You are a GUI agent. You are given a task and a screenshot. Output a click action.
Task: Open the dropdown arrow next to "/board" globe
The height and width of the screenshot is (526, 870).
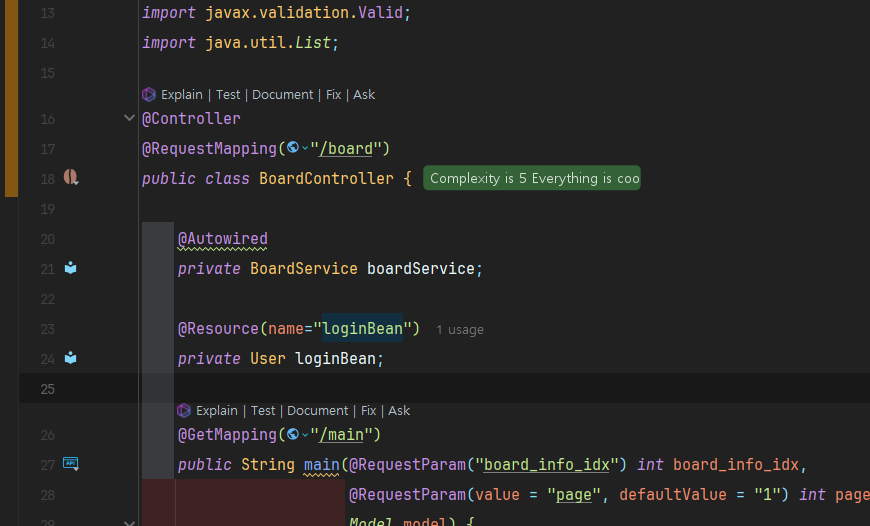pyautogui.click(x=305, y=148)
